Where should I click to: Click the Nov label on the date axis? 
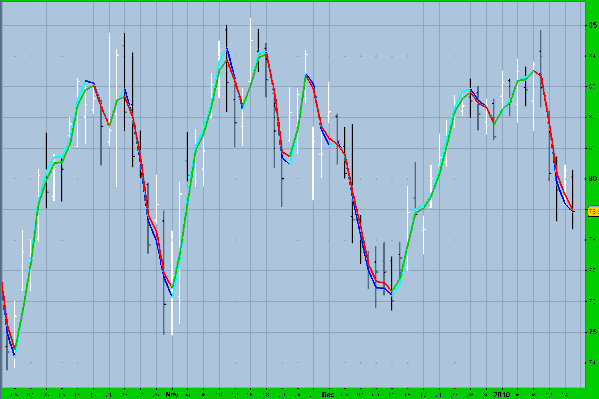[x=172, y=394]
